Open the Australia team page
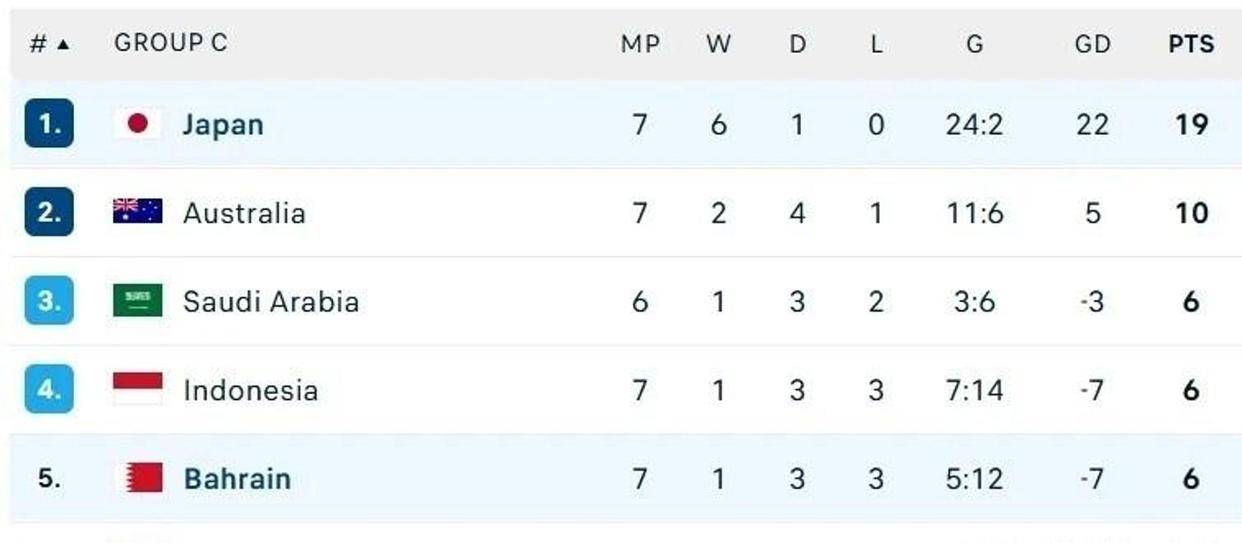Image resolution: width=1242 pixels, height=543 pixels. pos(244,213)
